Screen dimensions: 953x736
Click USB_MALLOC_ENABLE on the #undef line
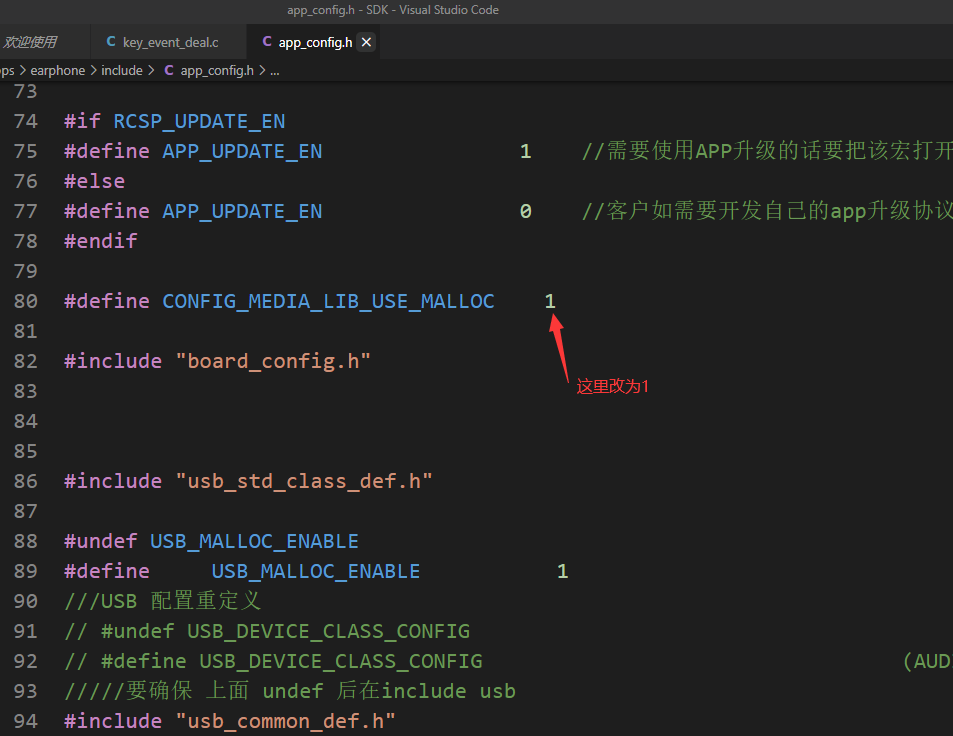coord(255,542)
